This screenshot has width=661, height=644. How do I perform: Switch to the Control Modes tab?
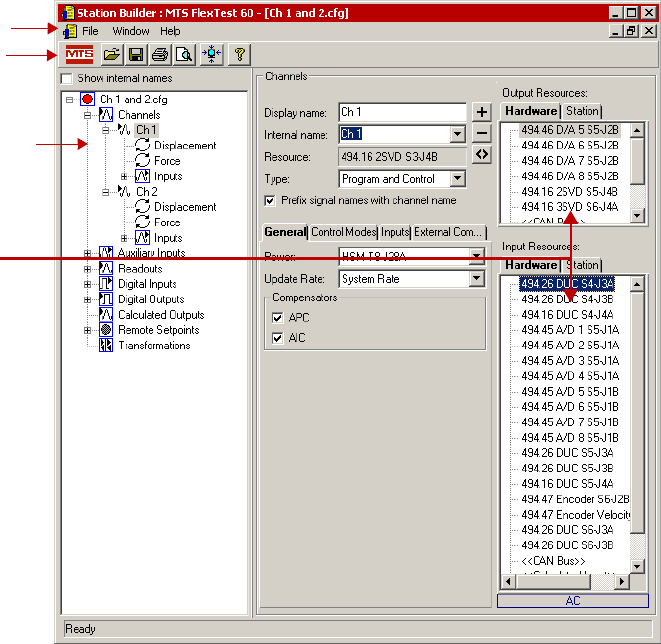coord(344,232)
